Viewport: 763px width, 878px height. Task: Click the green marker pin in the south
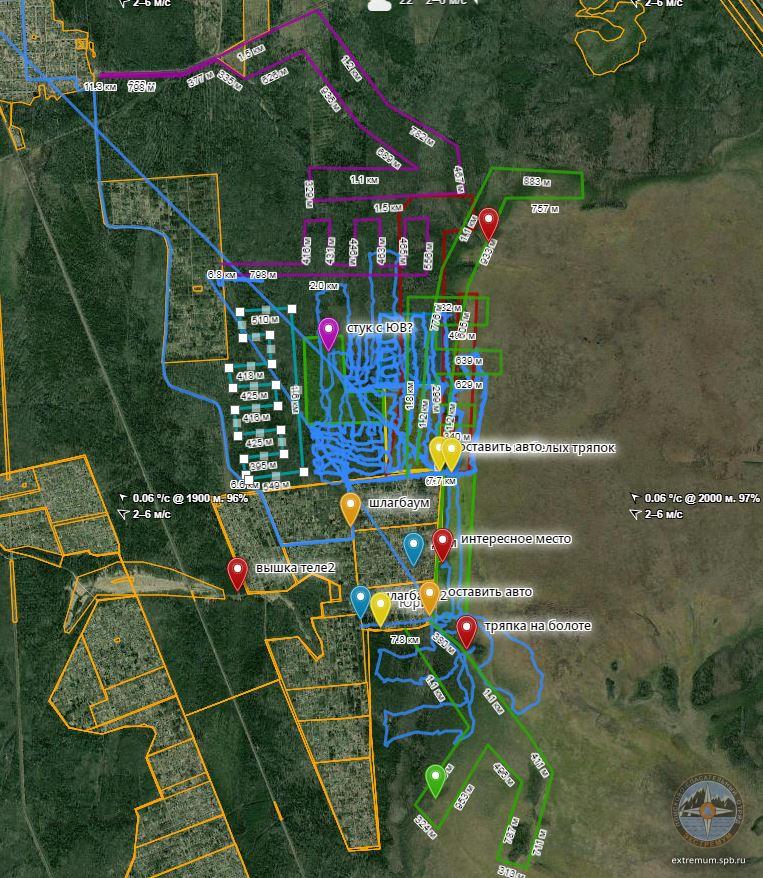tap(435, 778)
